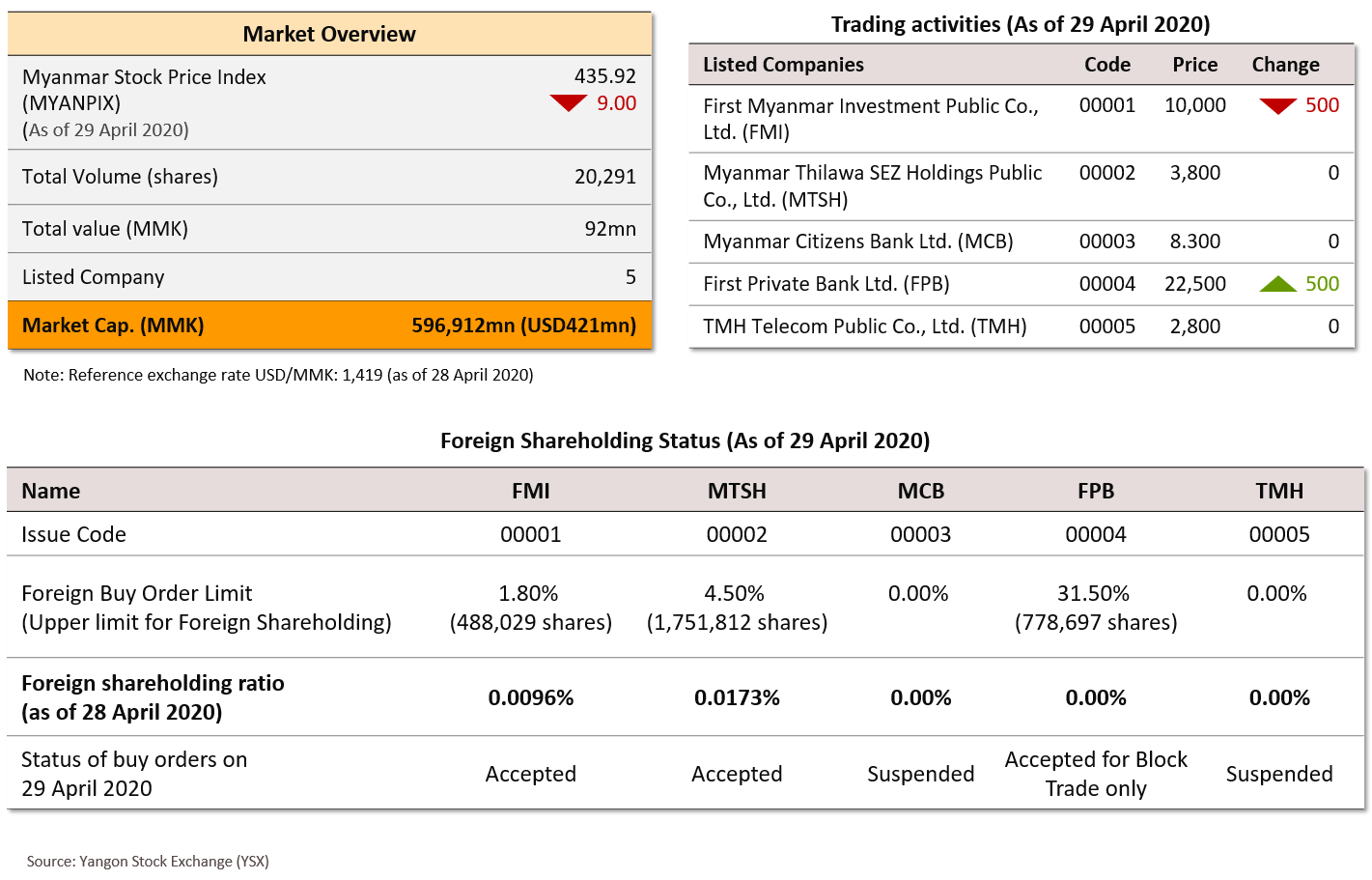Click the Change column header
1372x880 pixels.
(1285, 65)
